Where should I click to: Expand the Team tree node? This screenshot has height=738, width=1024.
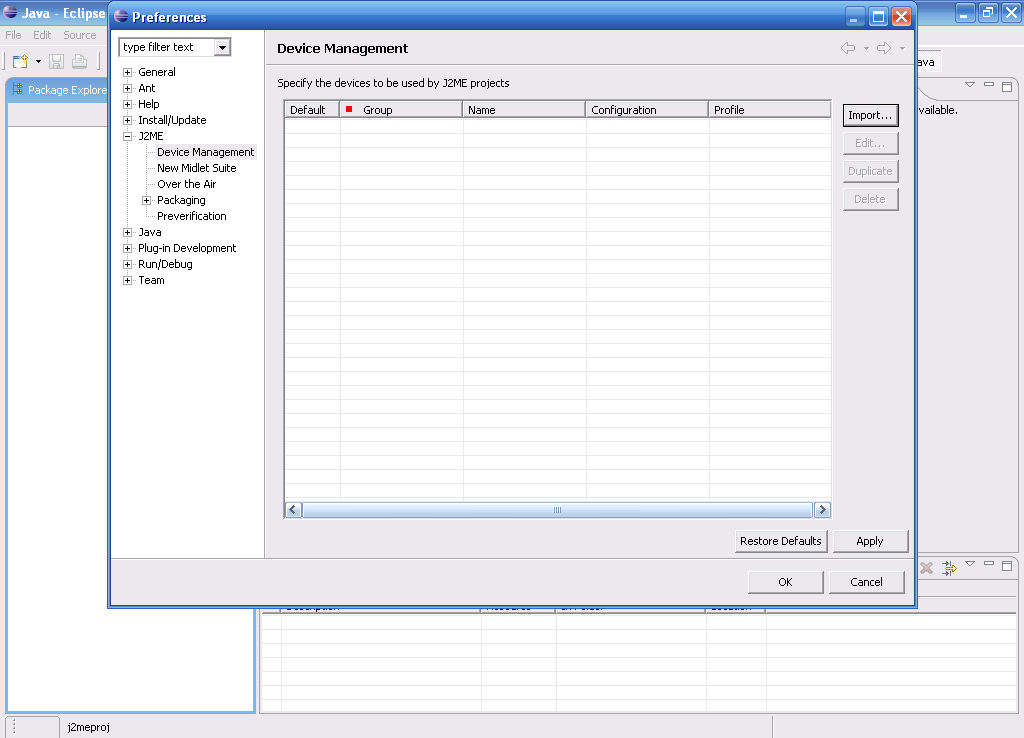click(x=128, y=280)
